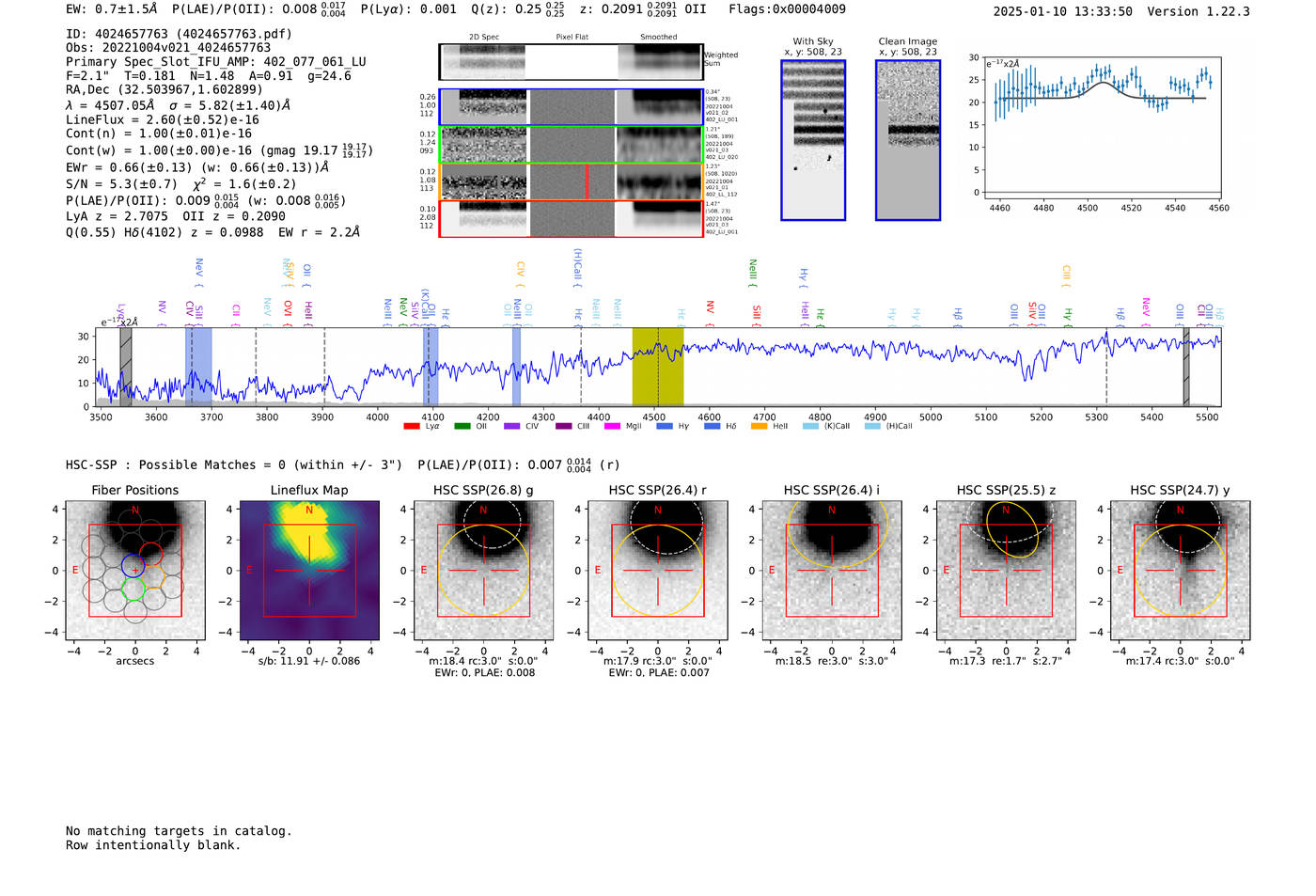This screenshot has width=1316, height=896.
Task: Open the Weighted Sum 2D spectrum strip
Action: coord(571,62)
